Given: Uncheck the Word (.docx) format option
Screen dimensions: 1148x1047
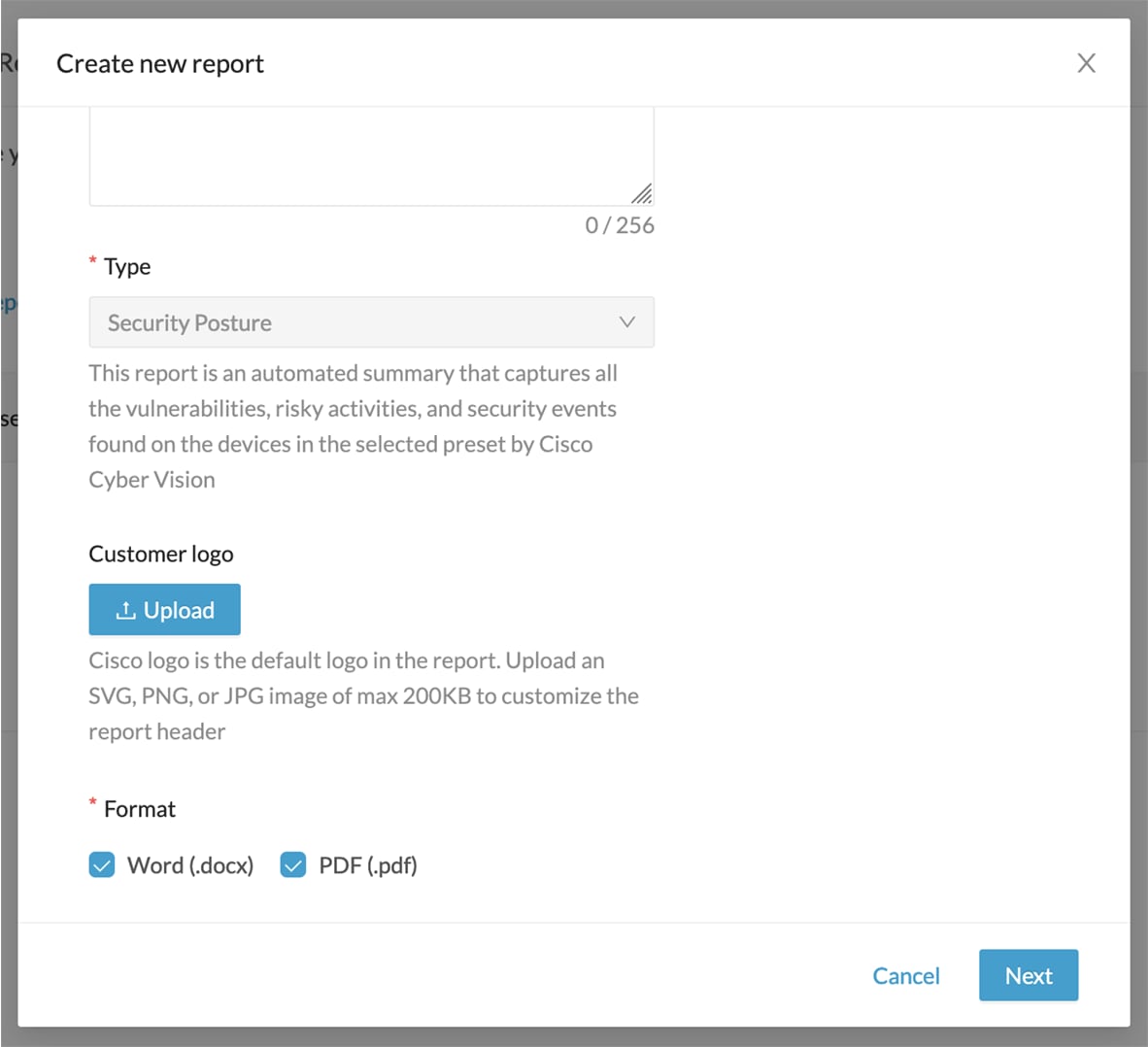Looking at the screenshot, I should click(102, 864).
